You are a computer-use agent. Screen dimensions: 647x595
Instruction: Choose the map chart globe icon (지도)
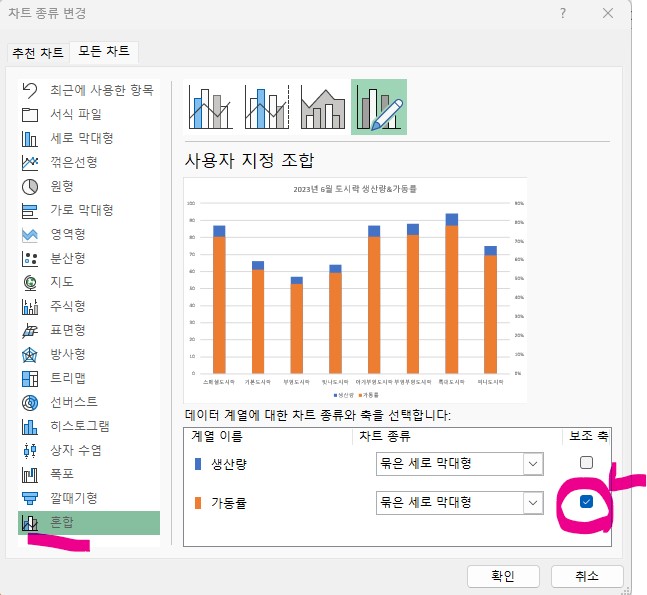point(30,283)
